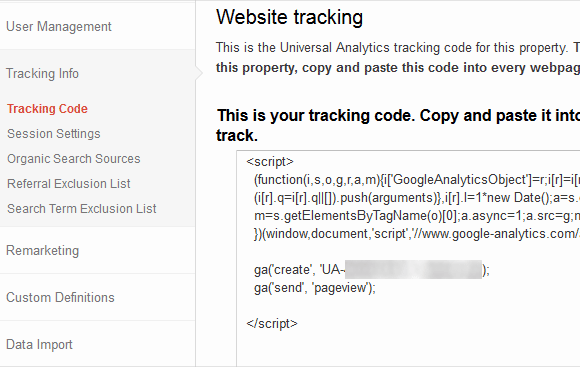
Task: Click the blurred UA tracking ID
Action: (414, 269)
